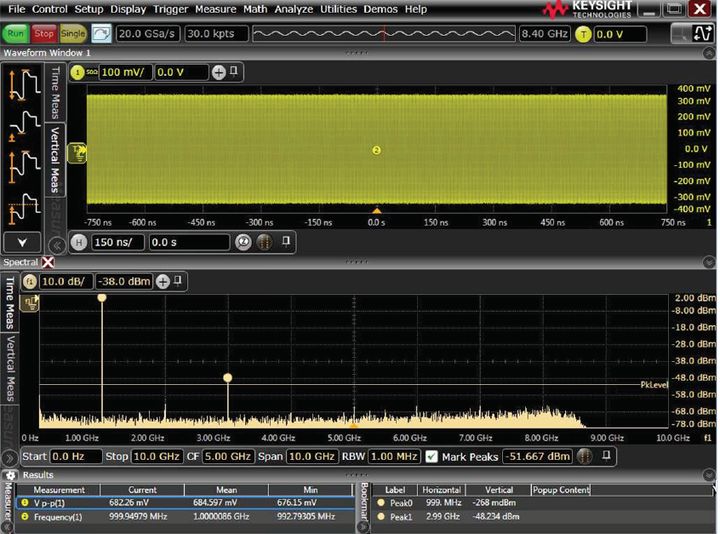
Task: Open the Trigger menu
Action: 168,9
